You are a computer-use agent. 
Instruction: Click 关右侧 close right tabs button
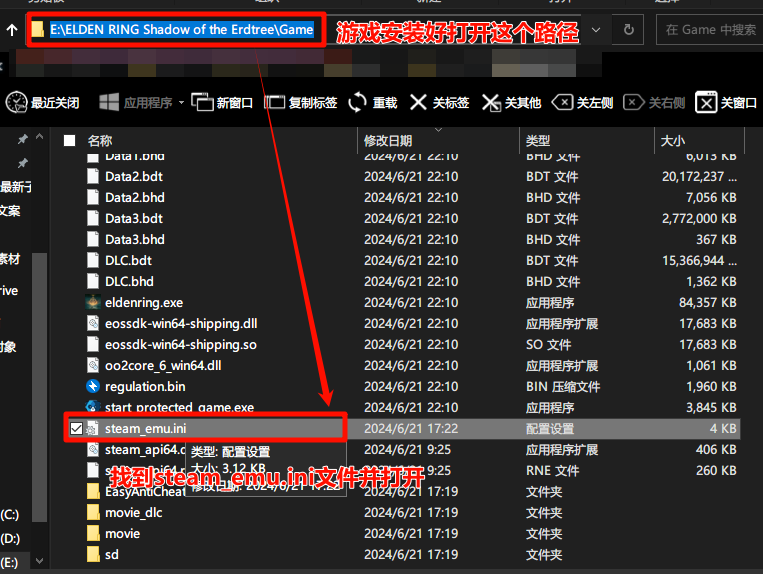coord(654,103)
